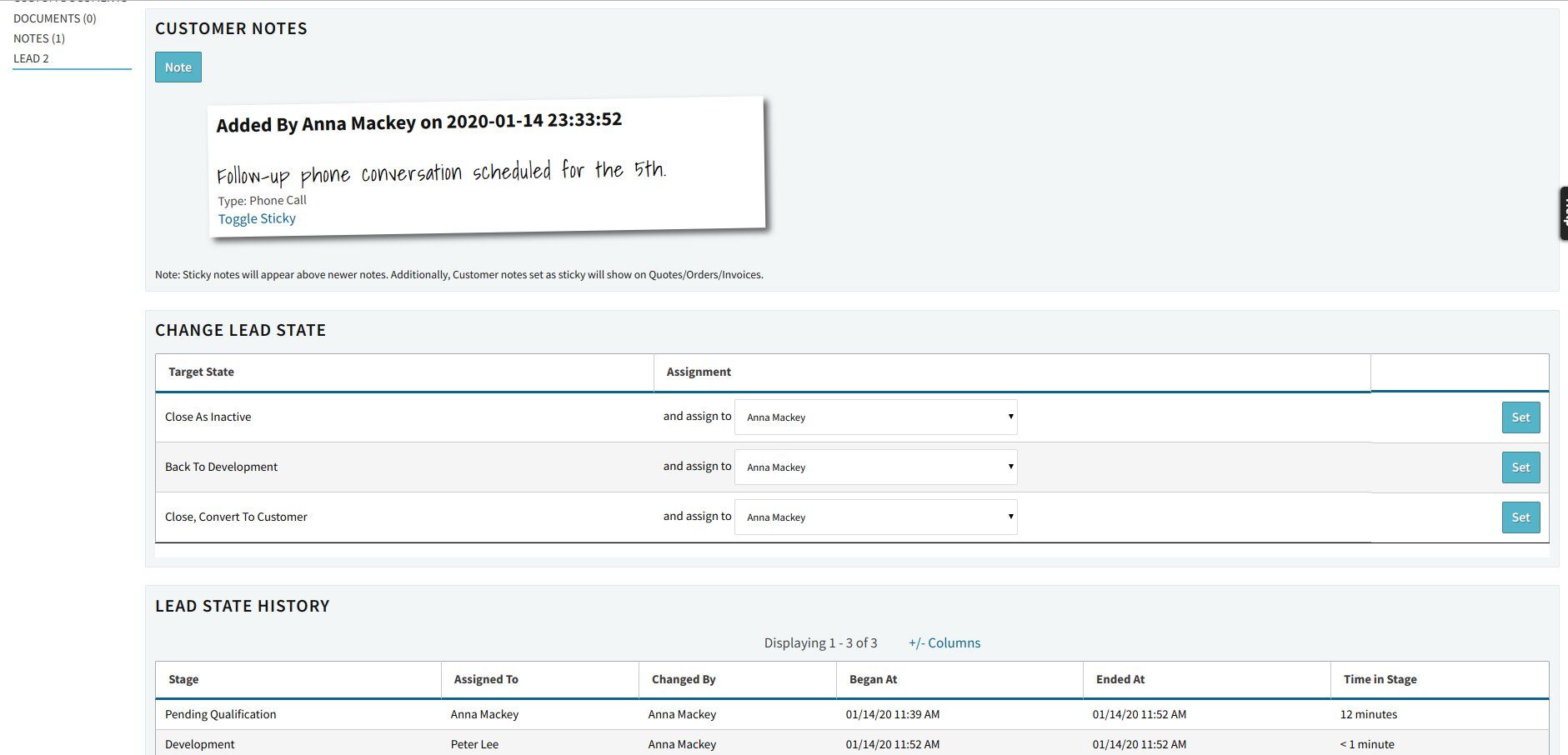The image size is (1568, 755).
Task: Set lead state to Close As Inactive
Action: coord(1520,417)
